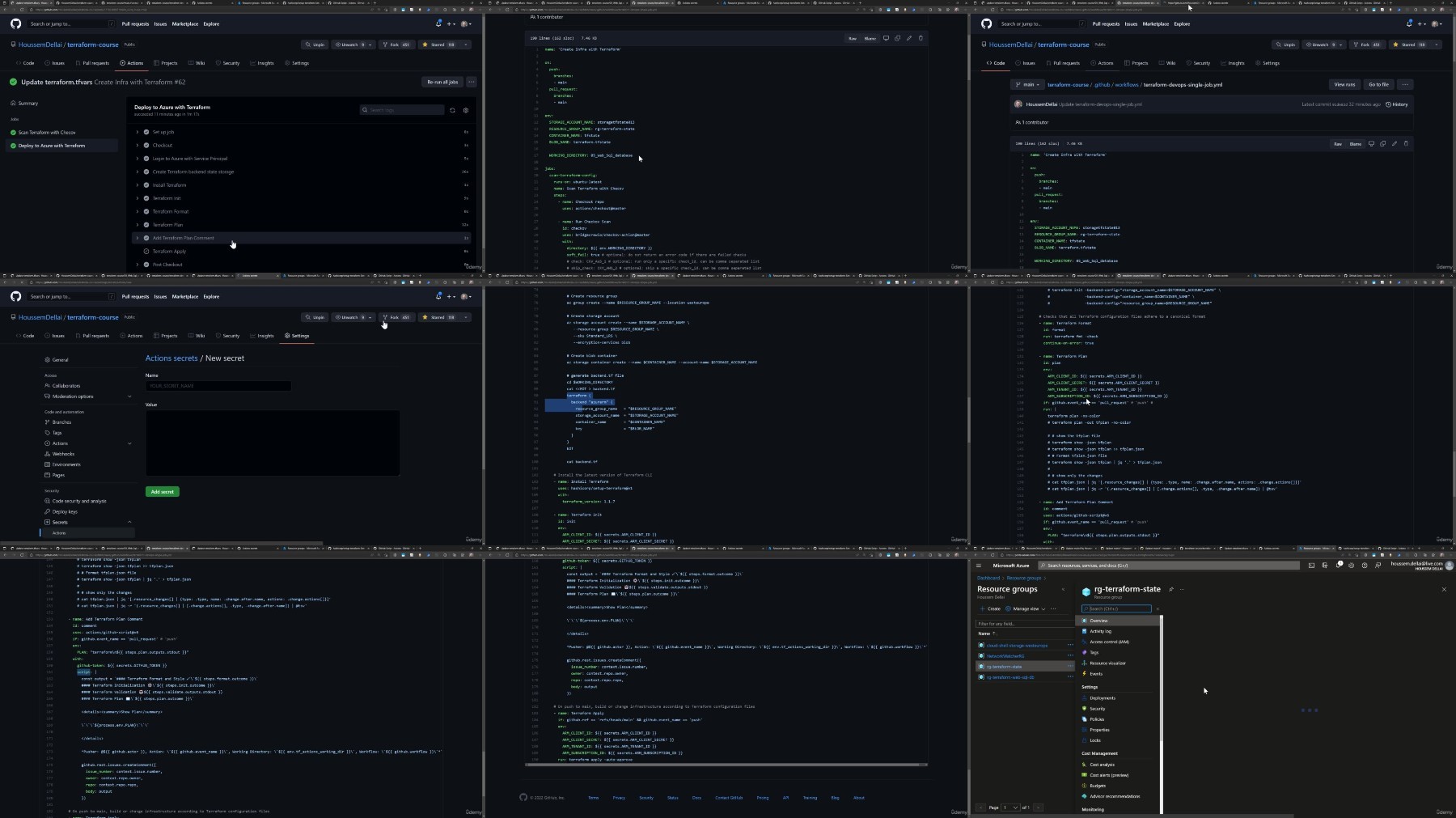This screenshot has width=1456, height=818.
Task: Open Resource visualizer in Azure resource menu
Action: [x=1107, y=663]
